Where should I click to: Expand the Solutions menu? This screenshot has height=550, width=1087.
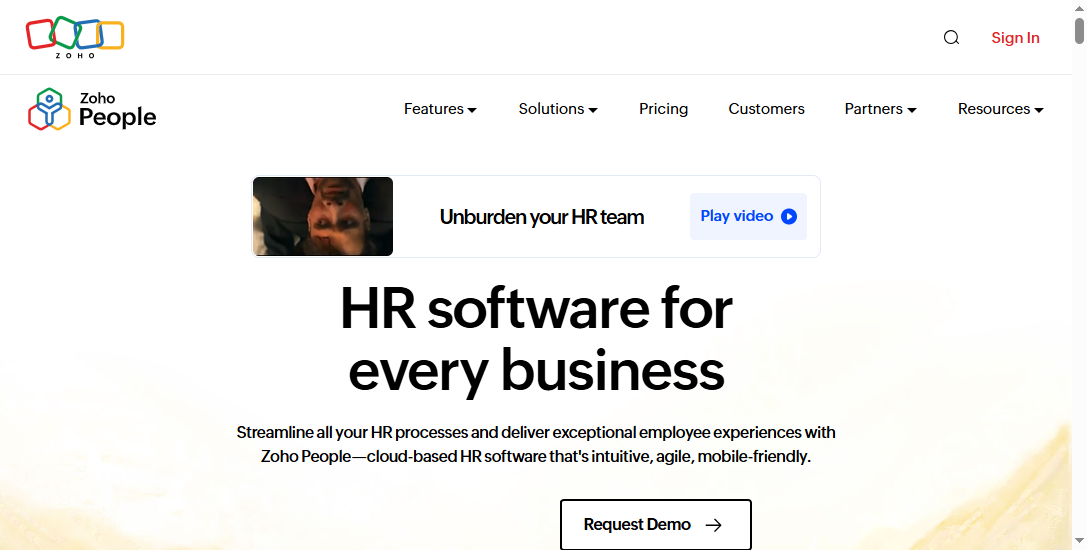tap(558, 109)
